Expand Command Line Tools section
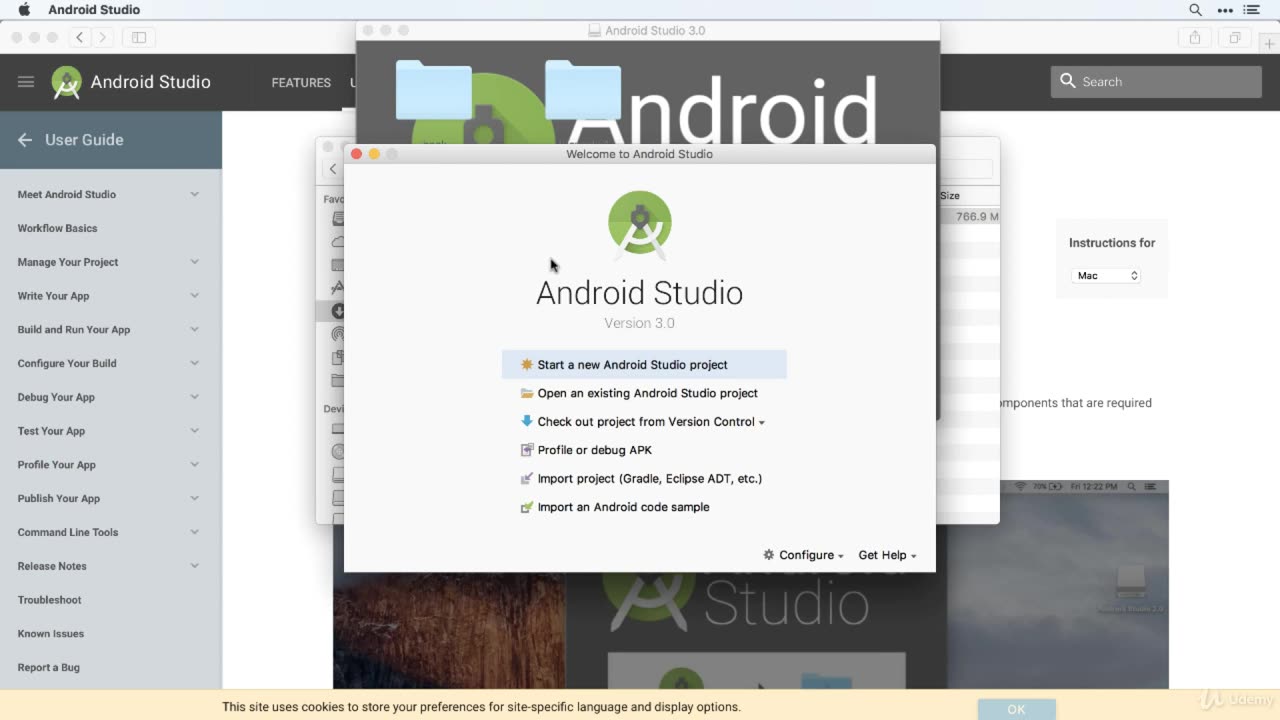This screenshot has height=720, width=1280. [194, 532]
